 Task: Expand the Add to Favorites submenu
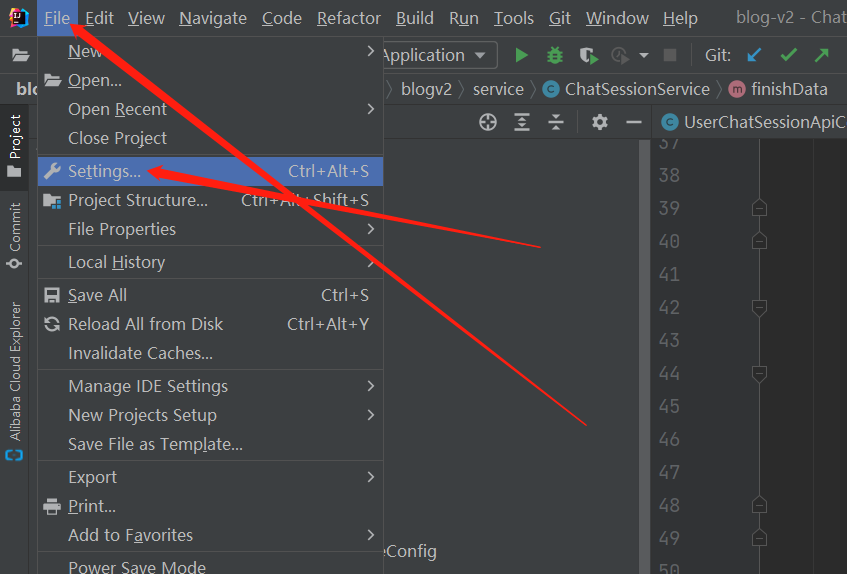click(x=211, y=535)
